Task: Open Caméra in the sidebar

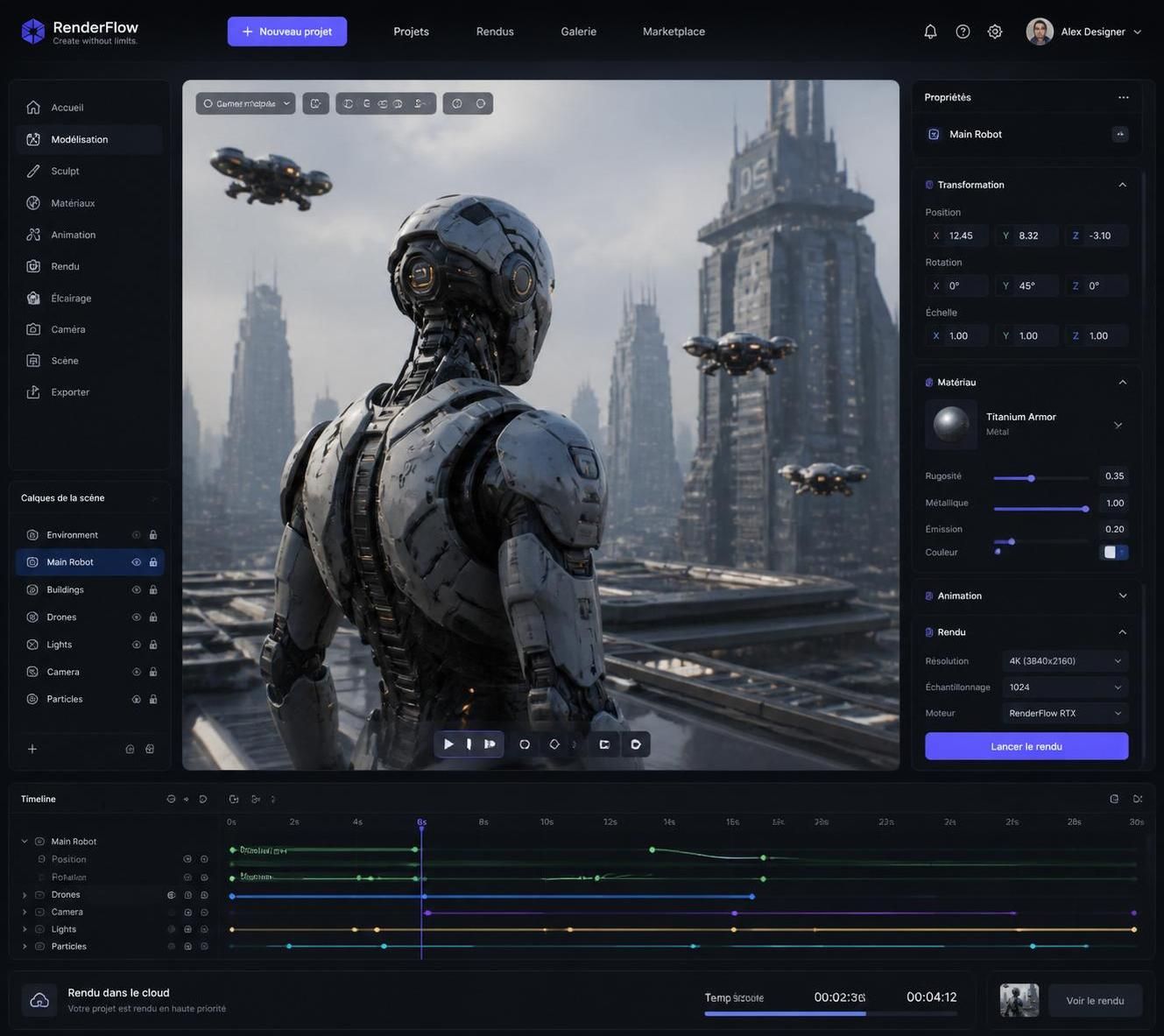Action: [88, 329]
